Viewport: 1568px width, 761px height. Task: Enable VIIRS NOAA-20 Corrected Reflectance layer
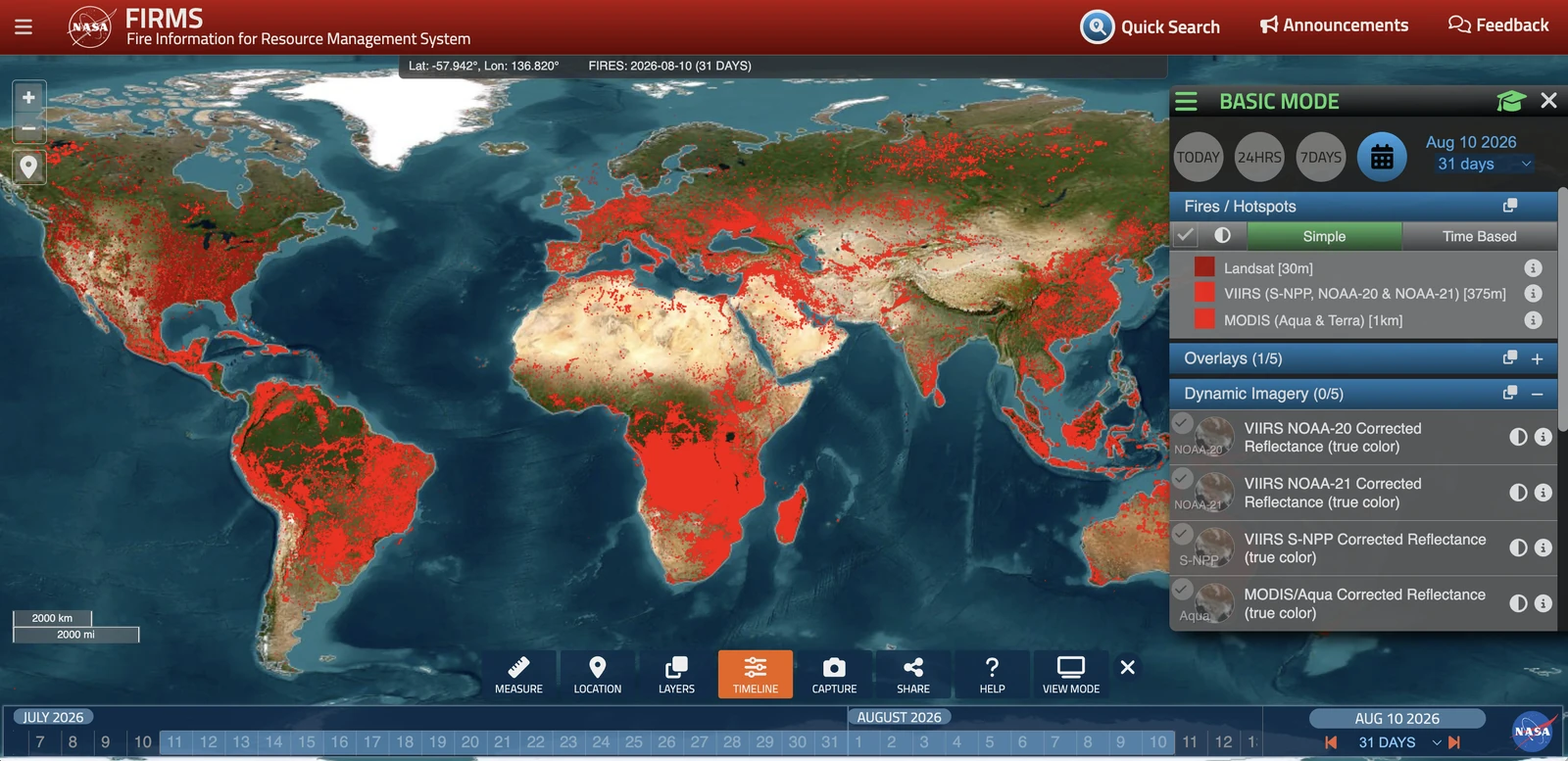tap(1183, 423)
